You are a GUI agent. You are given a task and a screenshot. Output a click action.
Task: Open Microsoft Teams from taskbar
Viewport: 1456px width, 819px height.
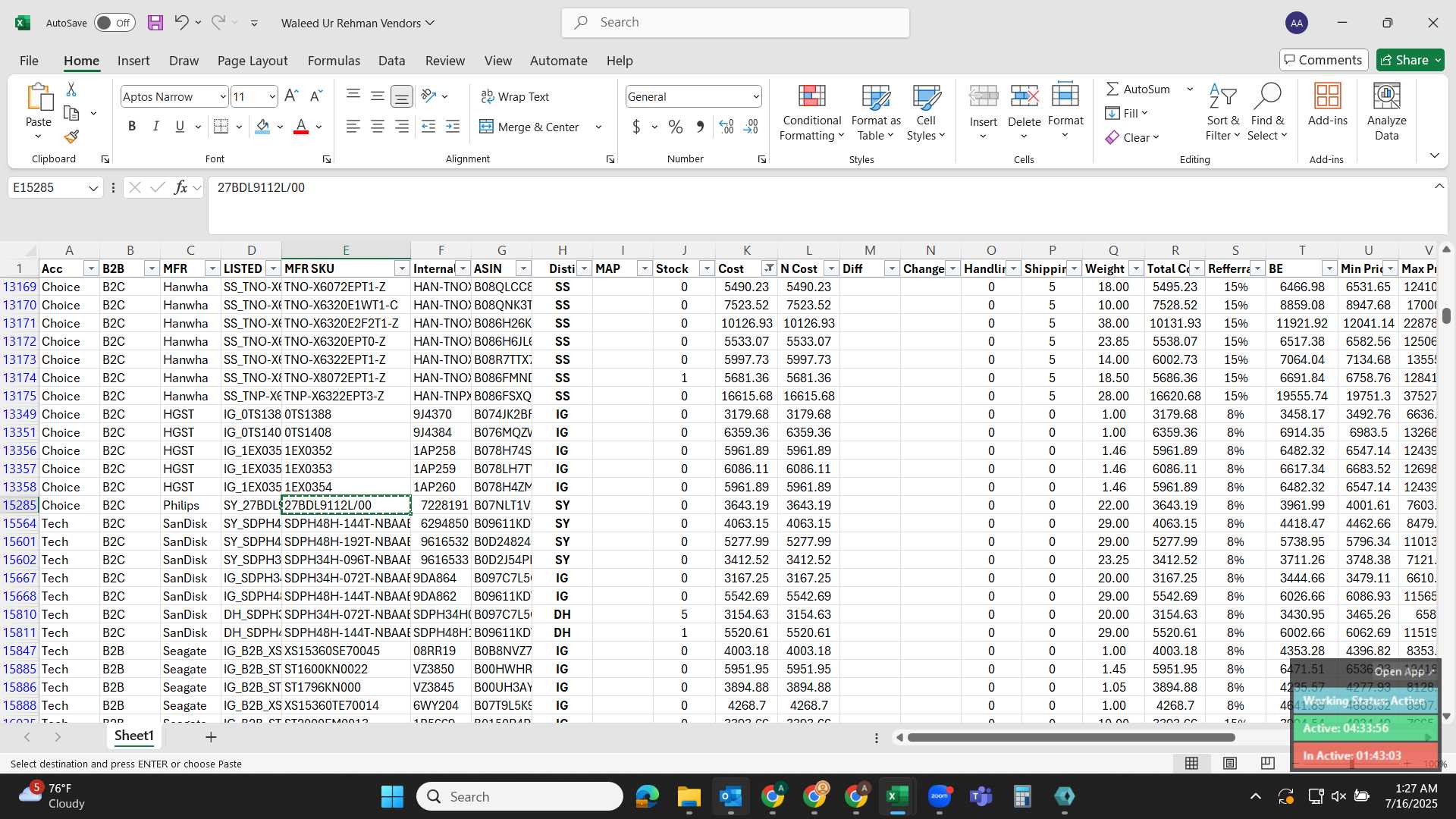[981, 796]
